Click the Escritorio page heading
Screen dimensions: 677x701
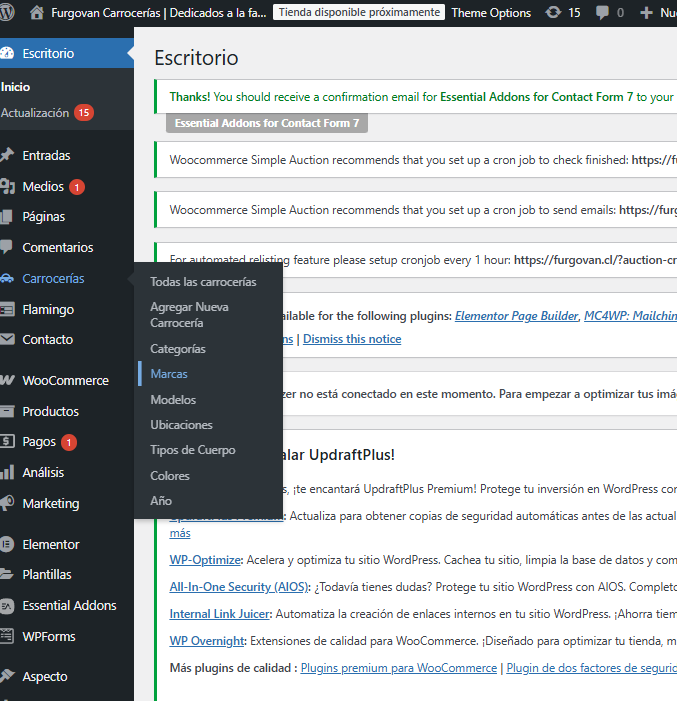tap(196, 58)
